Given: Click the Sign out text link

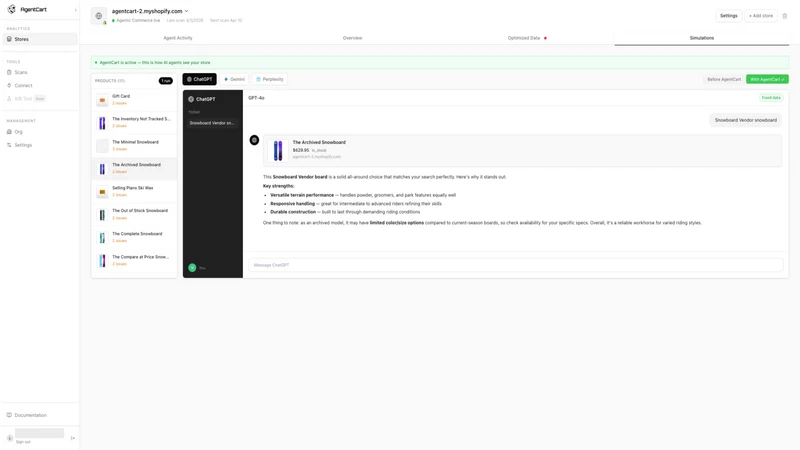Looking at the screenshot, I should click(23, 442).
